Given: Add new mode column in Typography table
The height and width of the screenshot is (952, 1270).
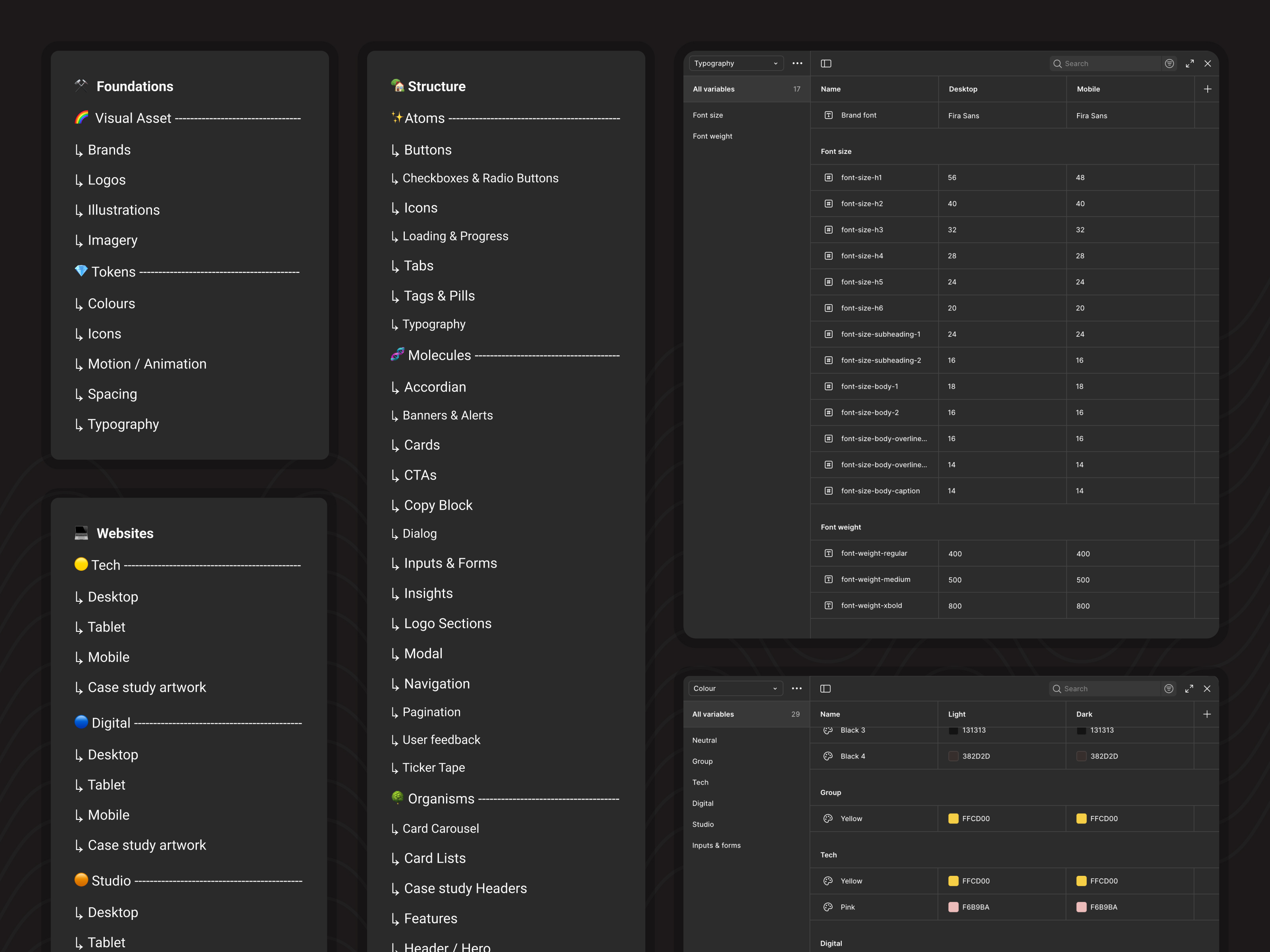Looking at the screenshot, I should point(1207,89).
